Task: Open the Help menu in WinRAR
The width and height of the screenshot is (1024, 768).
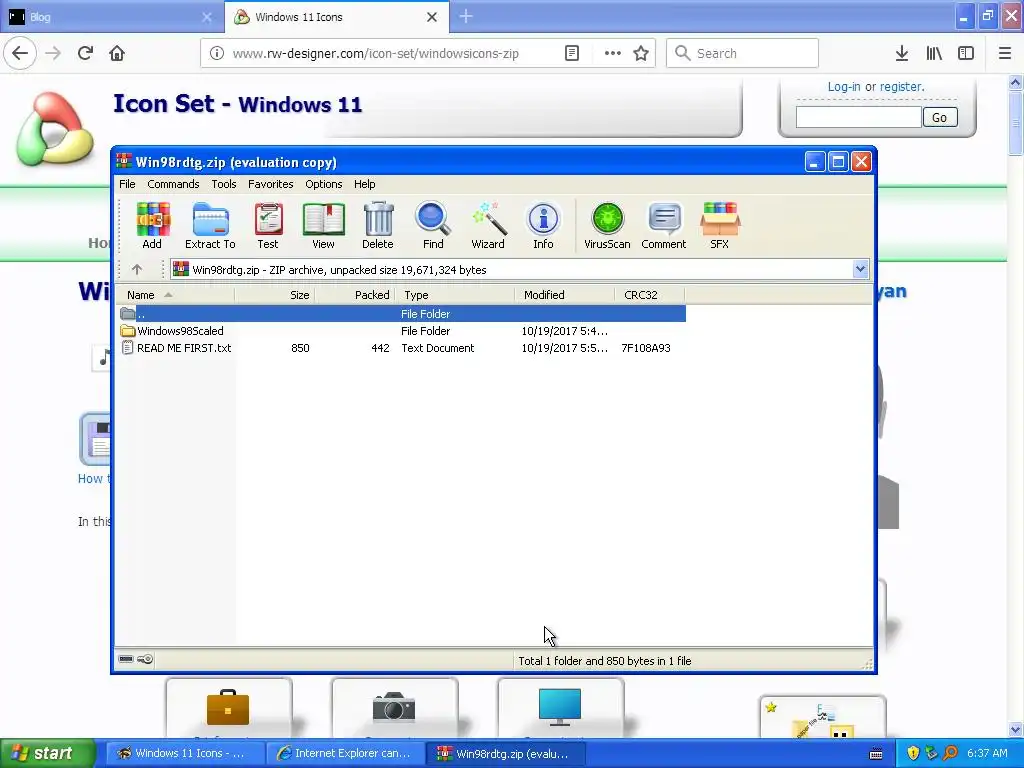Action: 364,184
